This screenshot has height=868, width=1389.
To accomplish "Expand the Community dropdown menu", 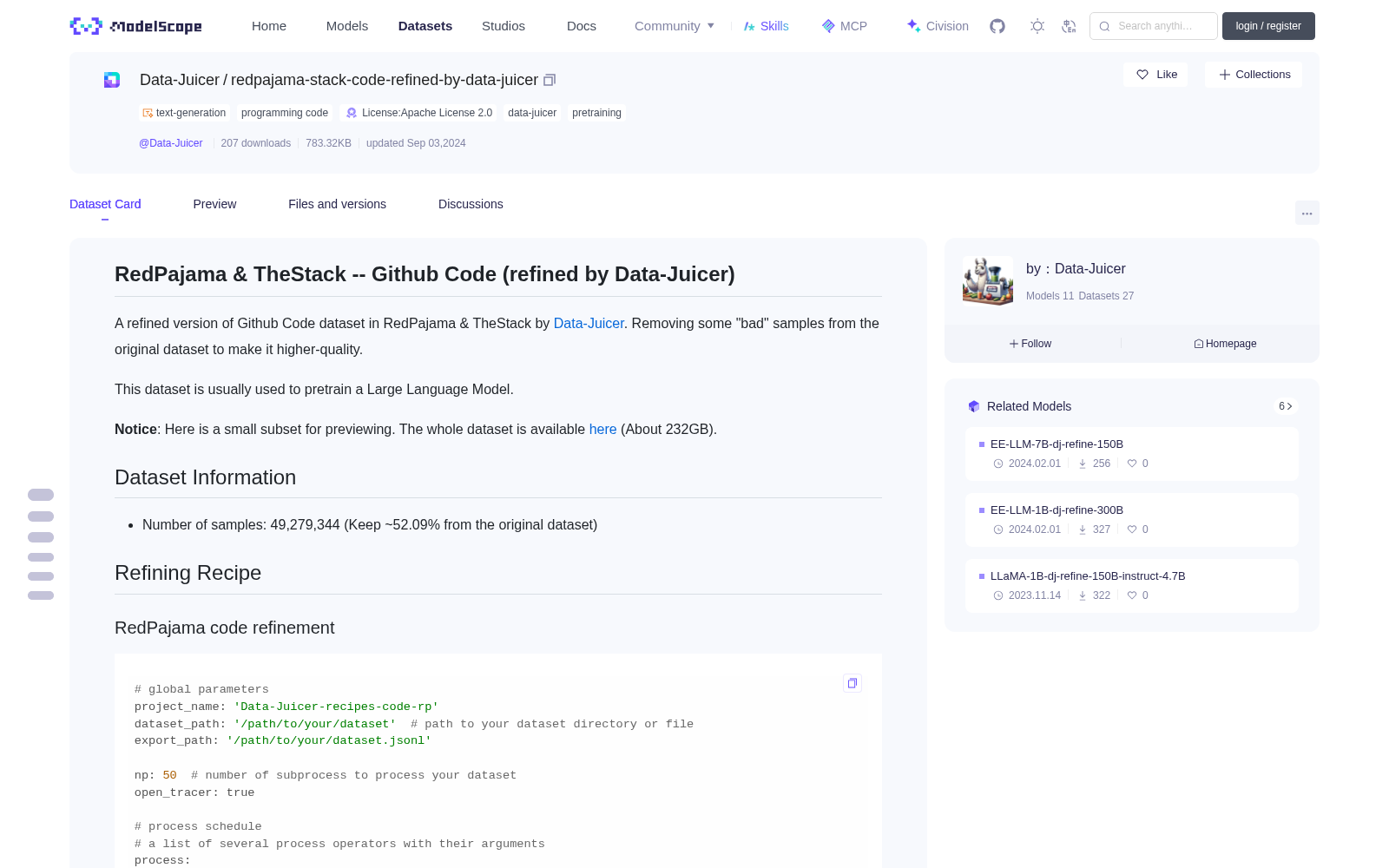I will pos(675,26).
